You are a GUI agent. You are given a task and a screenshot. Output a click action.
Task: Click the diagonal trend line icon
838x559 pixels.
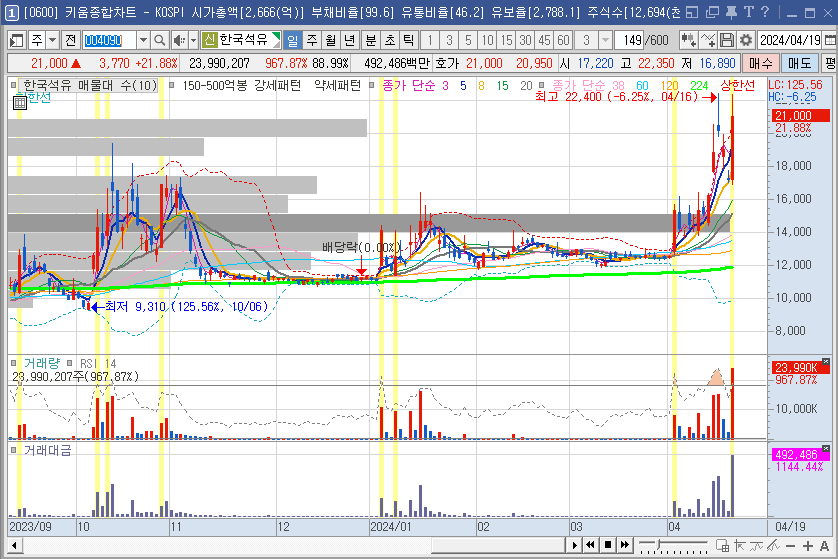pos(773,546)
